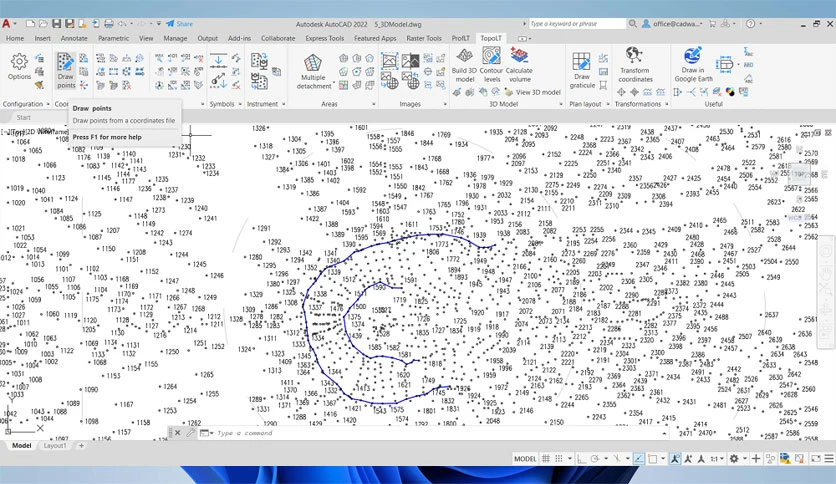Toggle polar tracking in status bar
This screenshot has height=484, width=836.
594,458
